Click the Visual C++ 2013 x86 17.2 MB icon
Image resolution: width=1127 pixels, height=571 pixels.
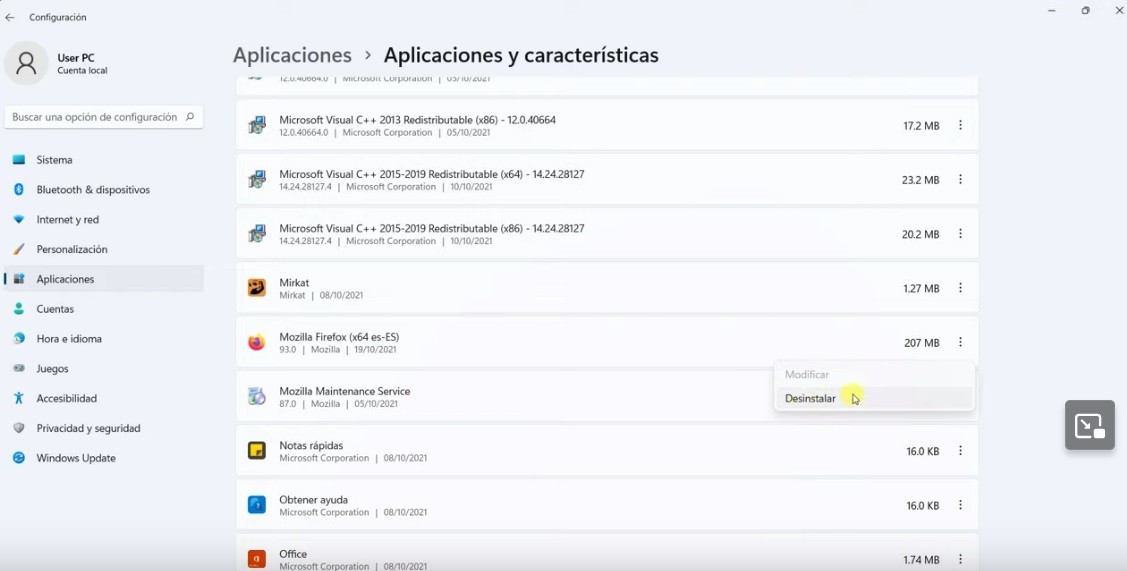pyautogui.click(x=257, y=126)
